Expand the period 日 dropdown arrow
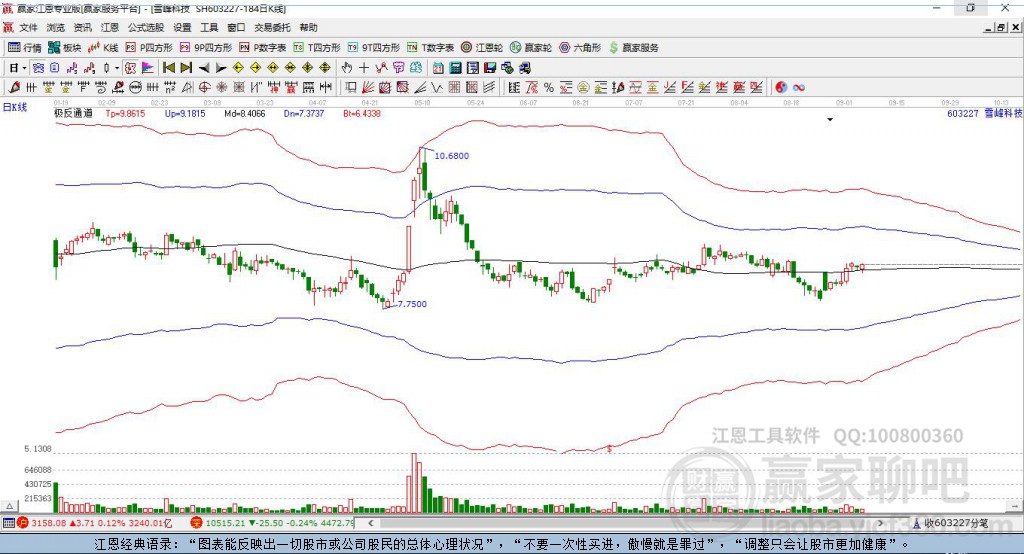The width and height of the screenshot is (1024, 554). tap(24, 68)
